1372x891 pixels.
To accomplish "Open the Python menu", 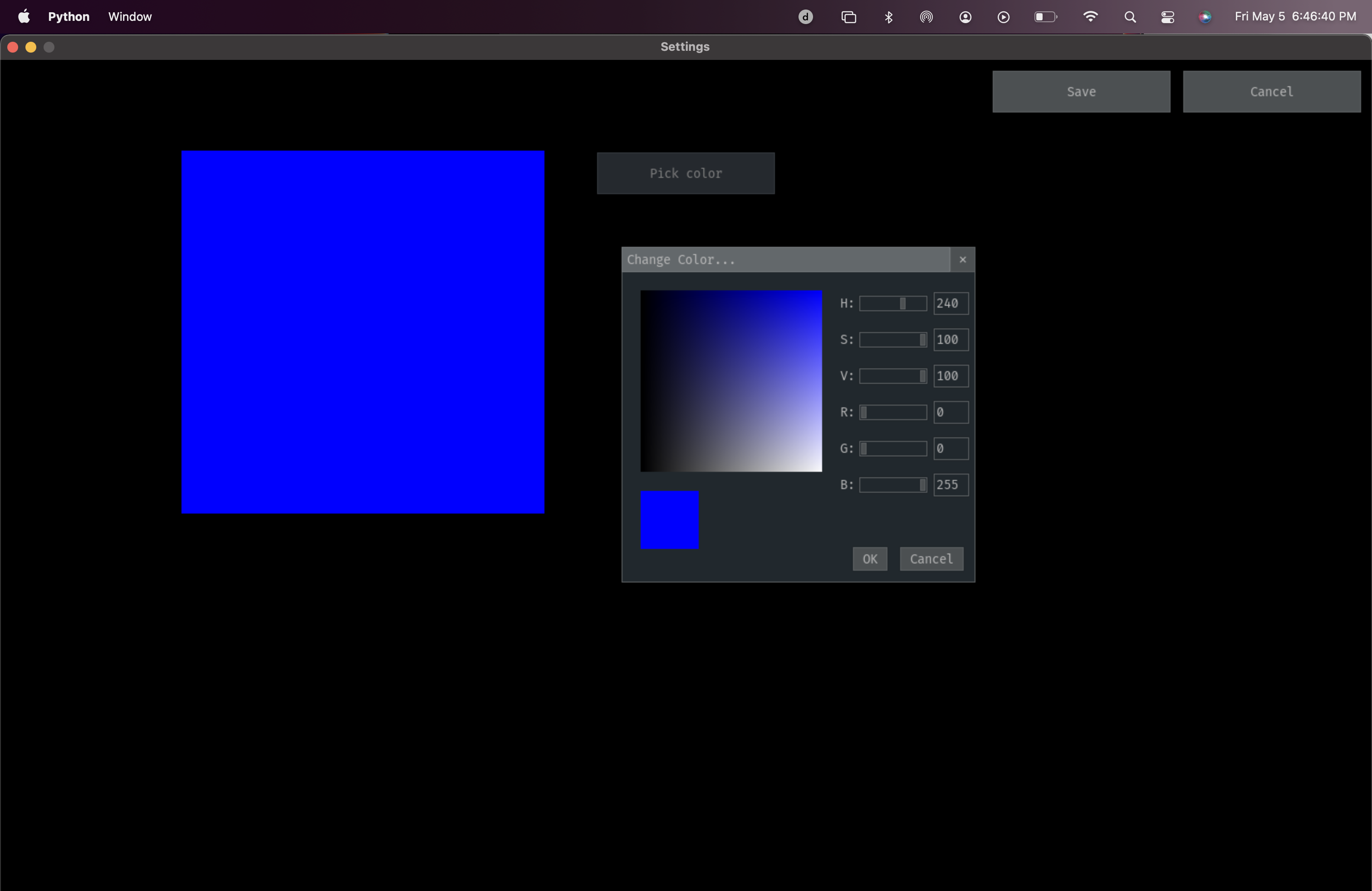I will [69, 16].
